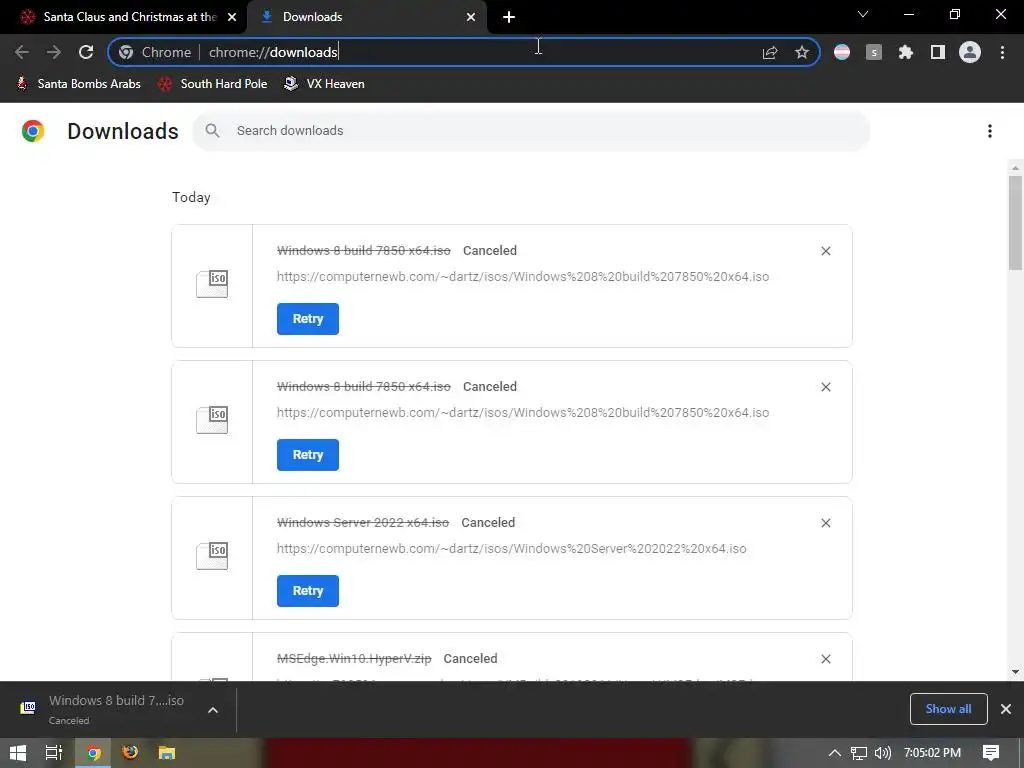The image size is (1024, 768).
Task: Remove the second Windows 8 build 7850 entry
Action: pos(825,387)
